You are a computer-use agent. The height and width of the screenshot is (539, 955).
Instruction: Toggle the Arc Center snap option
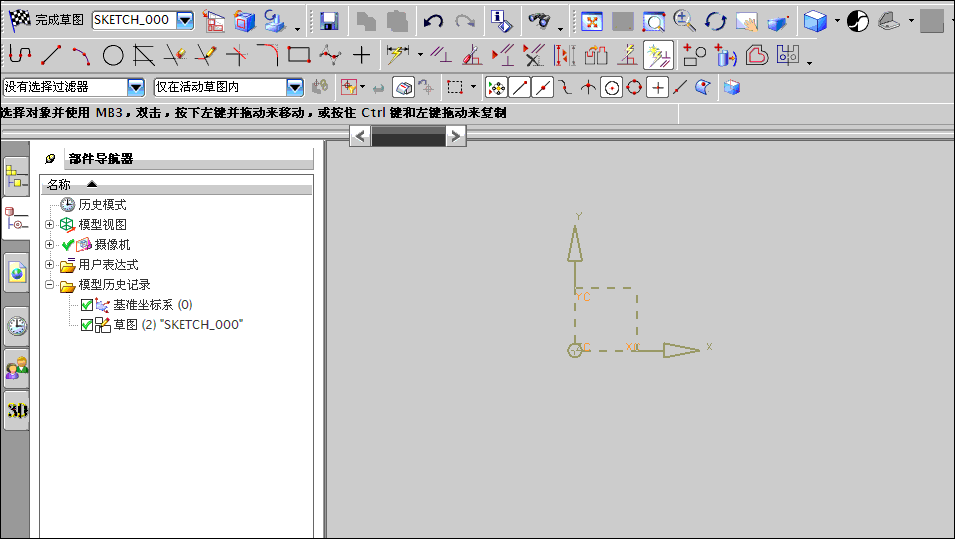click(x=611, y=88)
